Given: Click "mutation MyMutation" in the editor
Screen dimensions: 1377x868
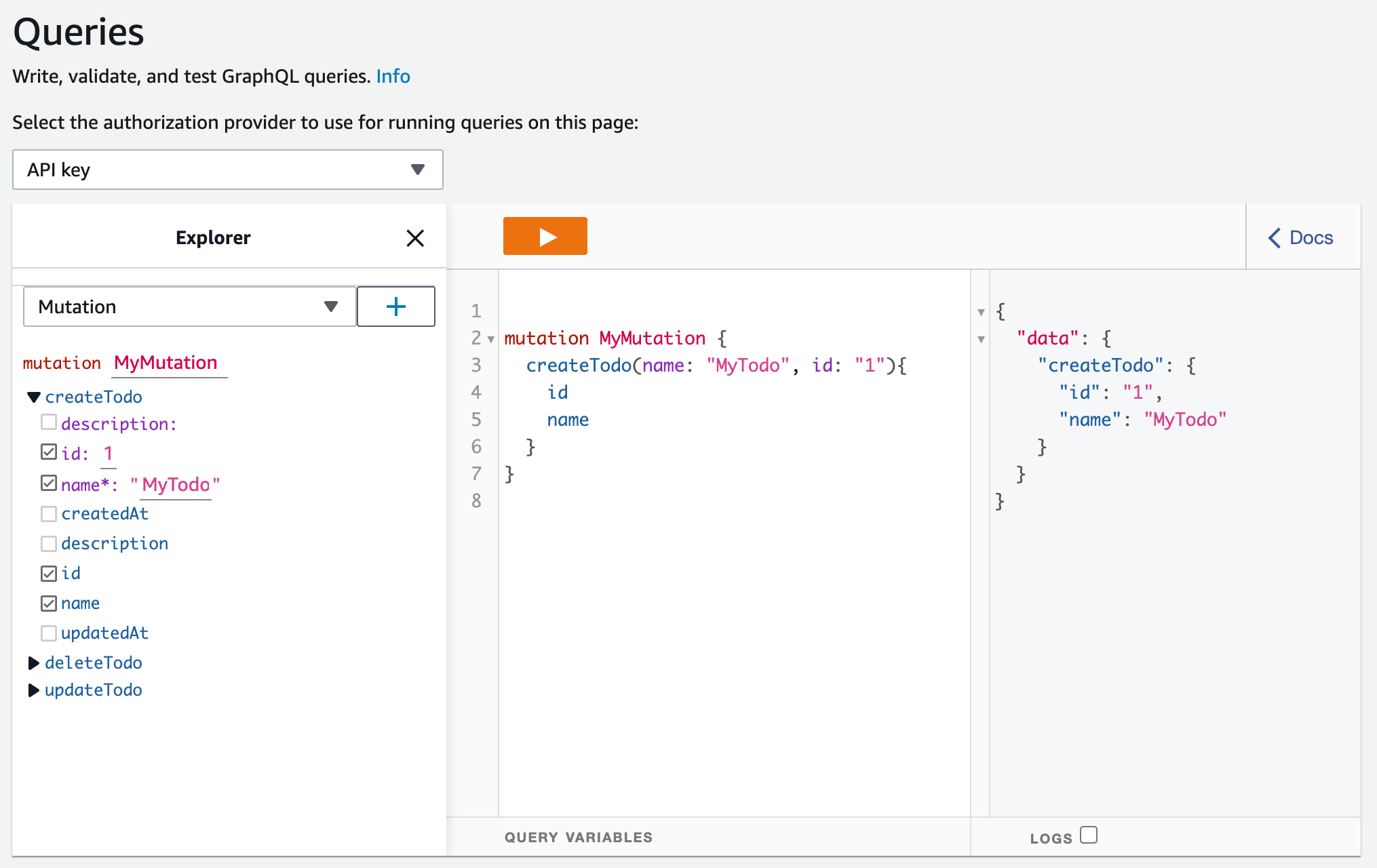Looking at the screenshot, I should tap(605, 338).
